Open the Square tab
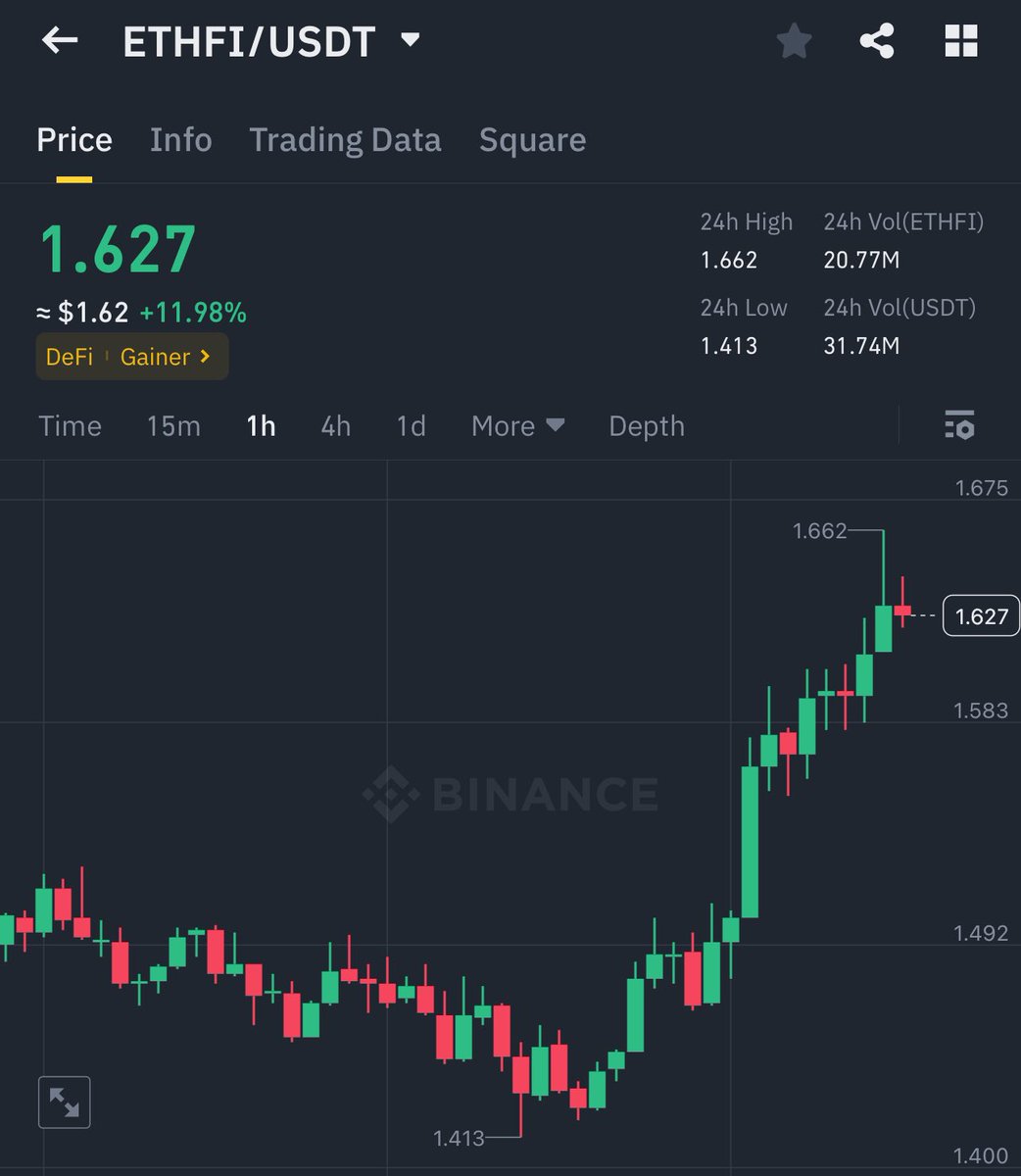This screenshot has width=1021, height=1176. [x=531, y=140]
